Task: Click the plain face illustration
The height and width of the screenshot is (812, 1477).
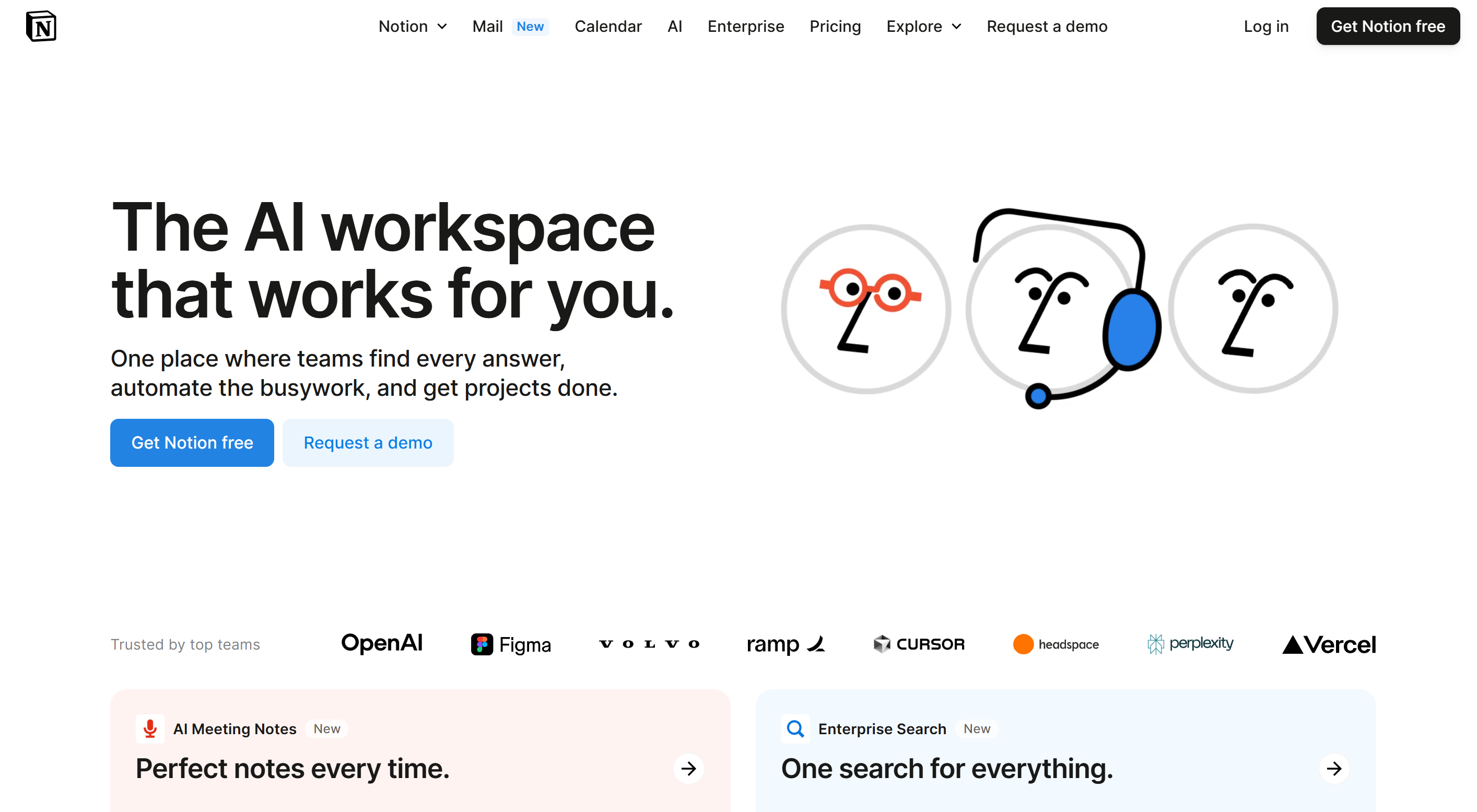Action: pos(1253,309)
